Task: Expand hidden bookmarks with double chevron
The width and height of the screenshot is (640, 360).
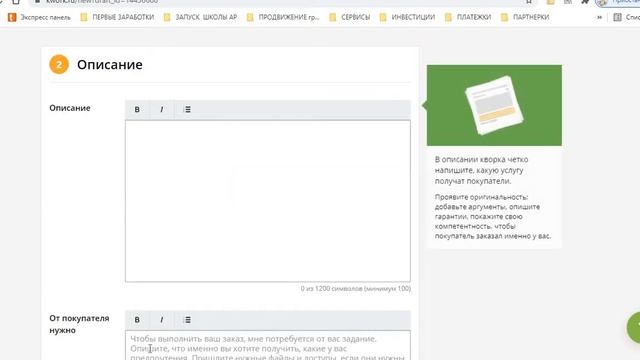Action: click(599, 17)
